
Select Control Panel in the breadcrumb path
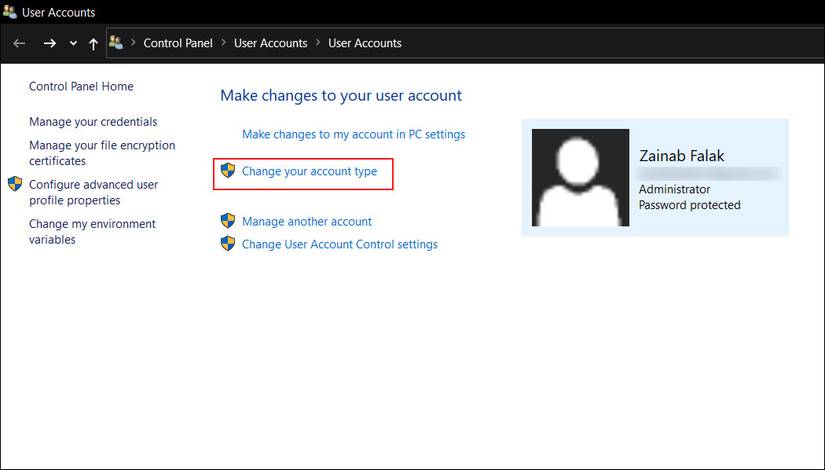click(x=177, y=44)
